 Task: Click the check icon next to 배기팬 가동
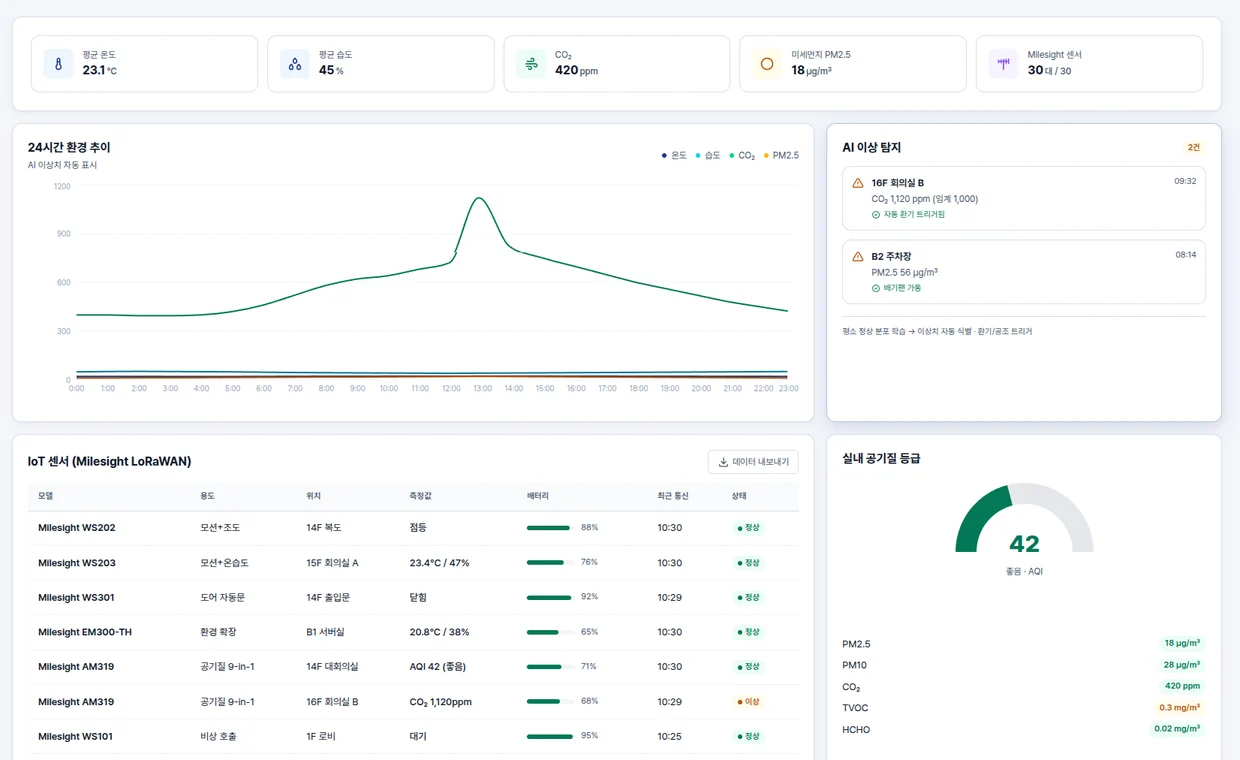[876, 288]
